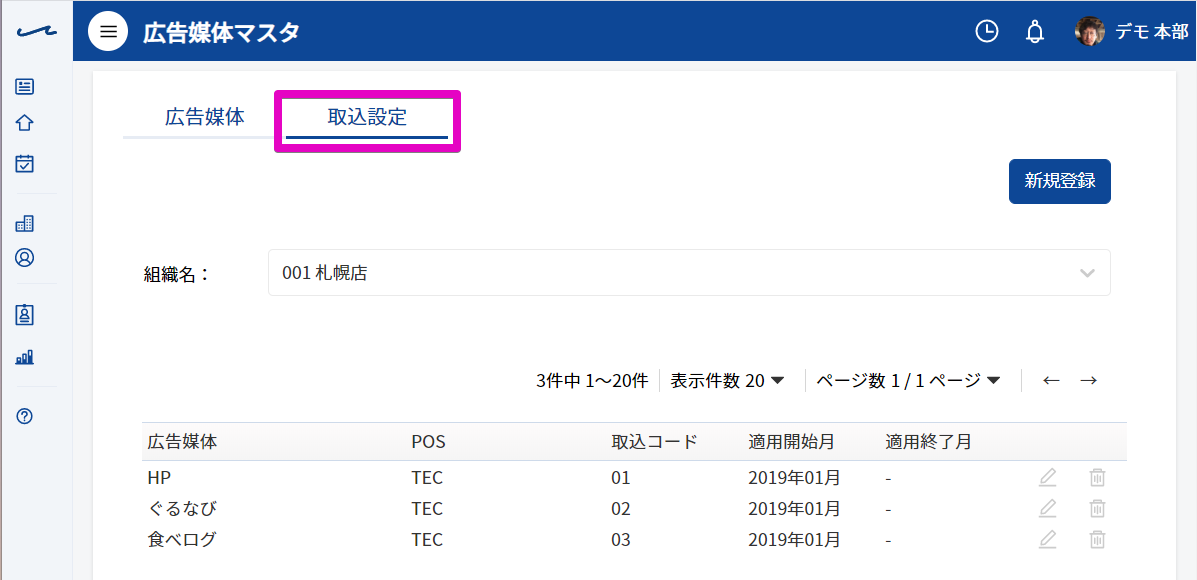The height and width of the screenshot is (580, 1197).
Task: Open the ページ数 1 / 1 ページ dropdown
Action: coord(908,380)
